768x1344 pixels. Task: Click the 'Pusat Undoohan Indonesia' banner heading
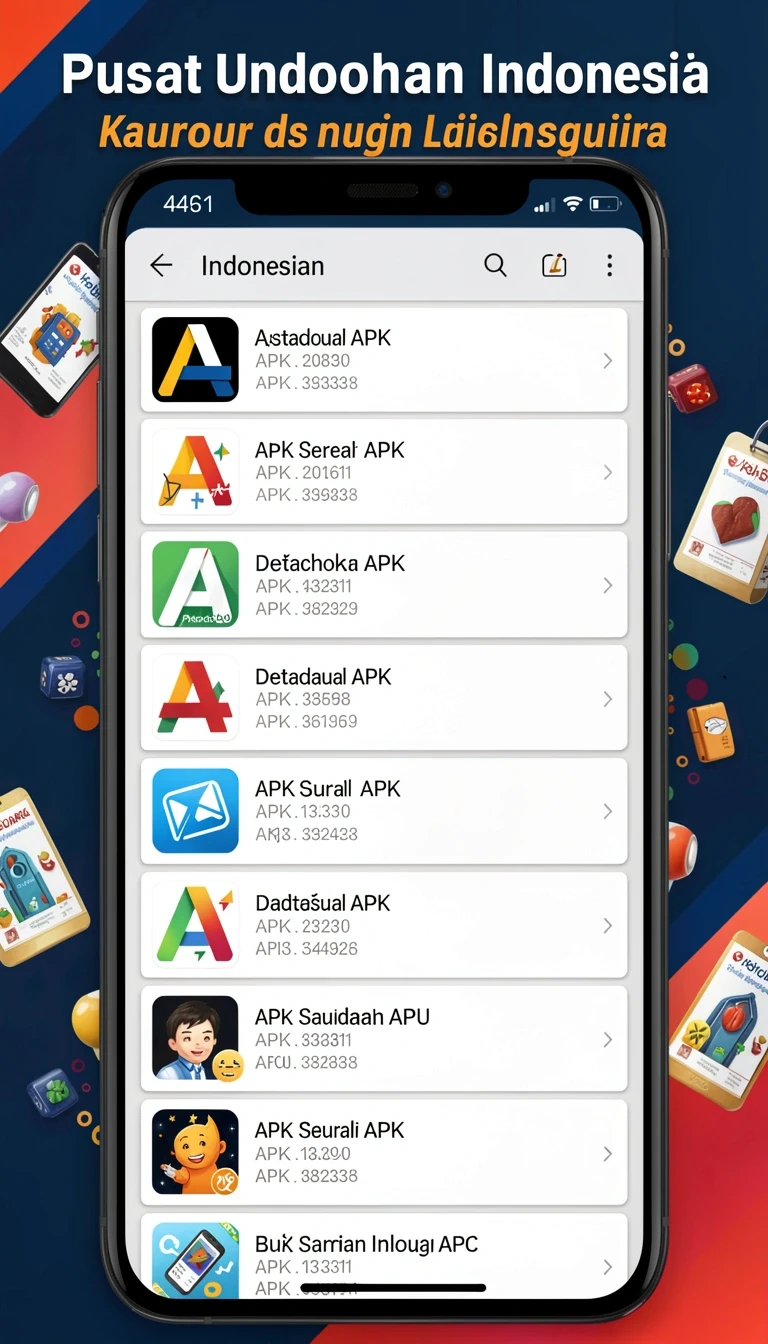(385, 75)
